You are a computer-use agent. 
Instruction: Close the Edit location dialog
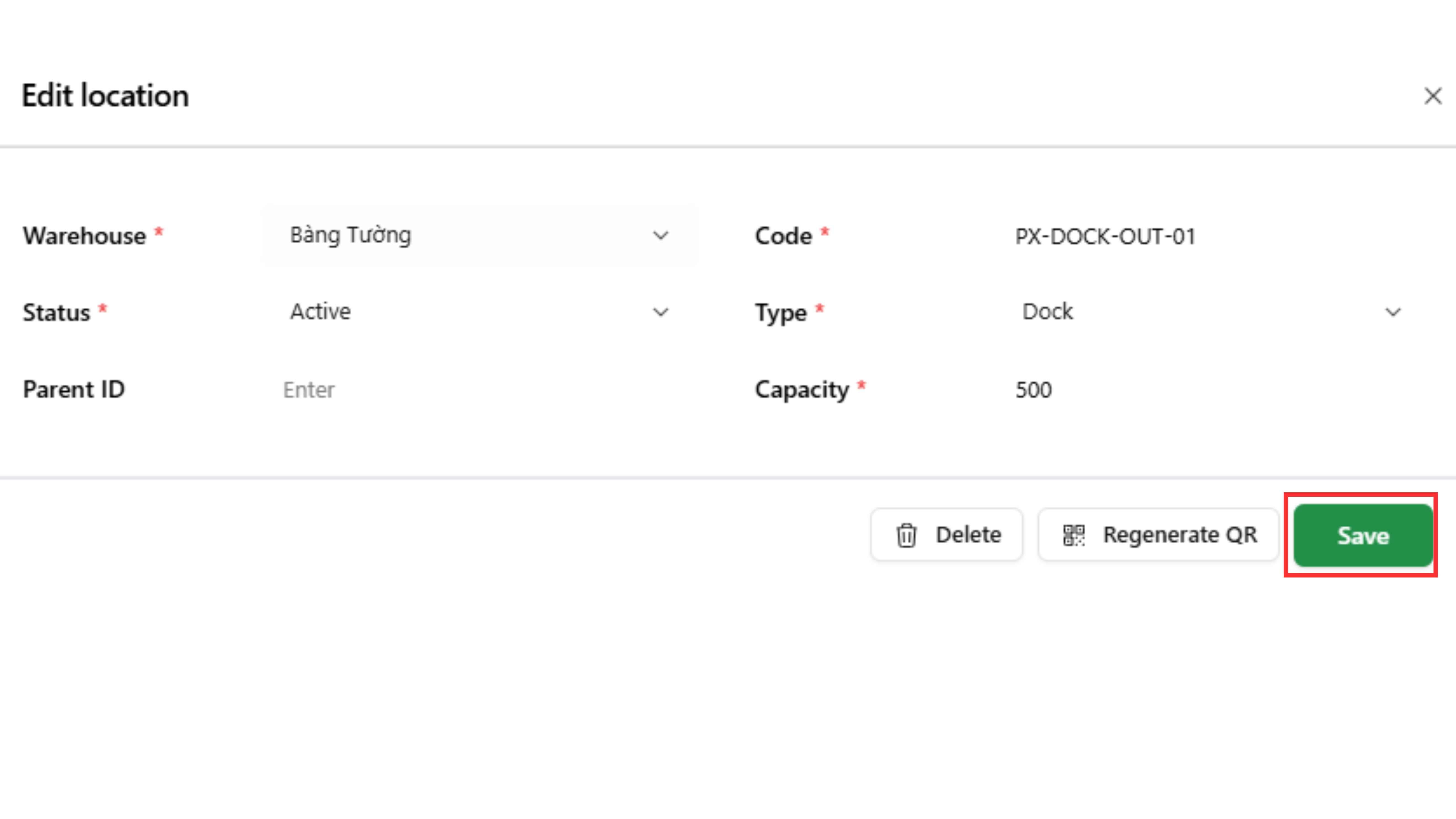click(1432, 96)
